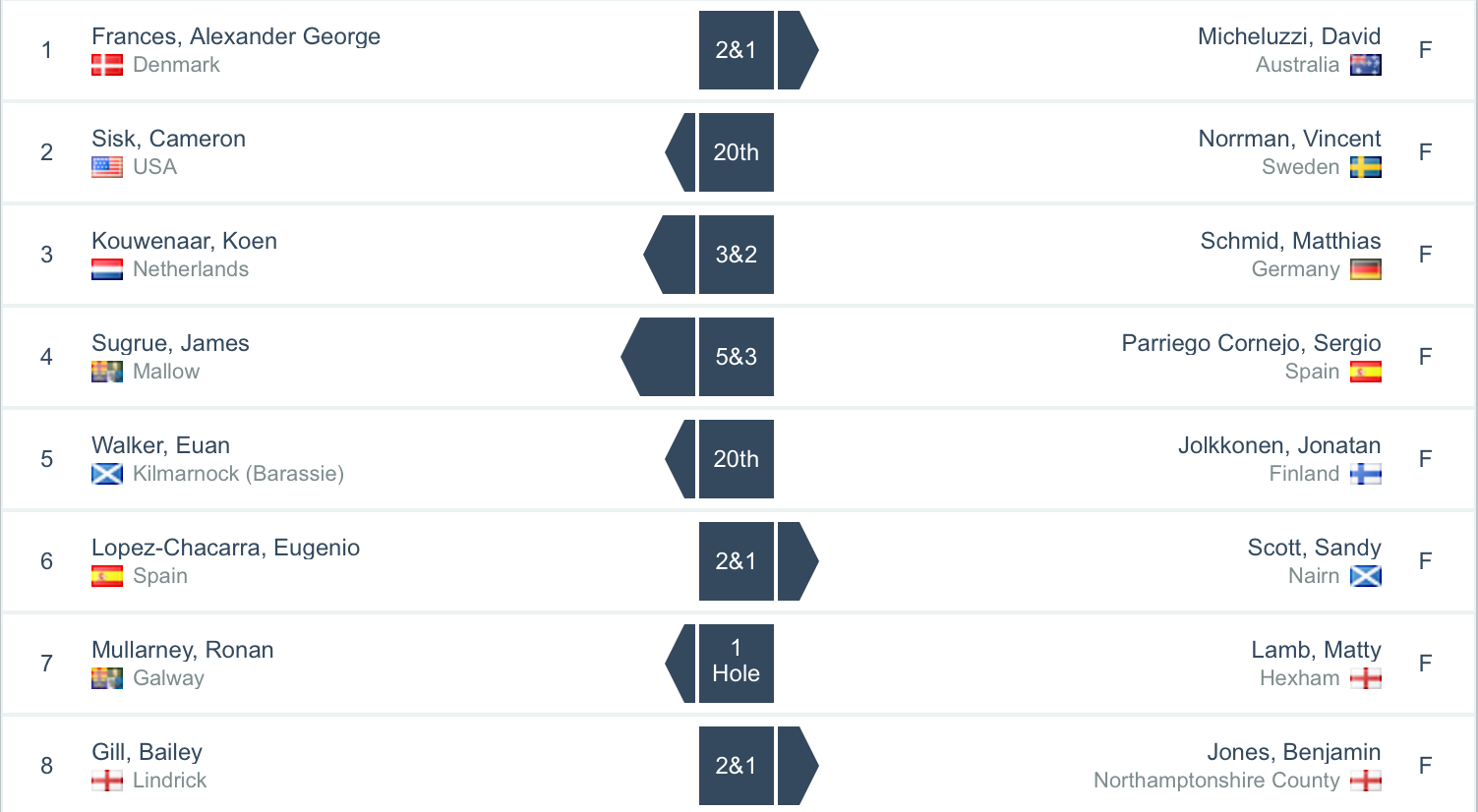Click the England flag next to Lindrick

click(107, 781)
